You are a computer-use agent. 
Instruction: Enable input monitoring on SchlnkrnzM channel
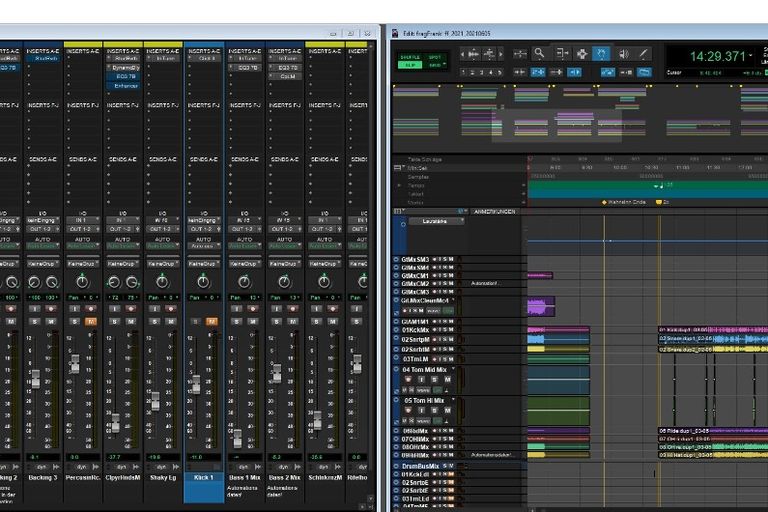pyautogui.click(x=316, y=309)
